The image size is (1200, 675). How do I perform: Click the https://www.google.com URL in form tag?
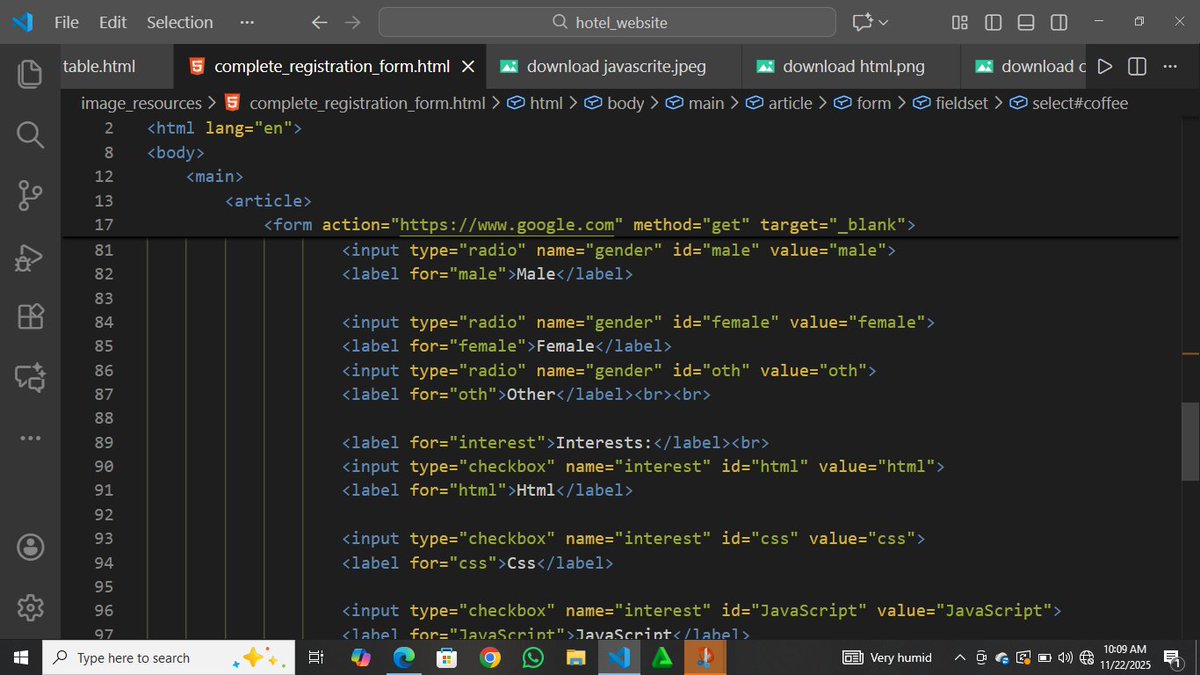point(507,225)
